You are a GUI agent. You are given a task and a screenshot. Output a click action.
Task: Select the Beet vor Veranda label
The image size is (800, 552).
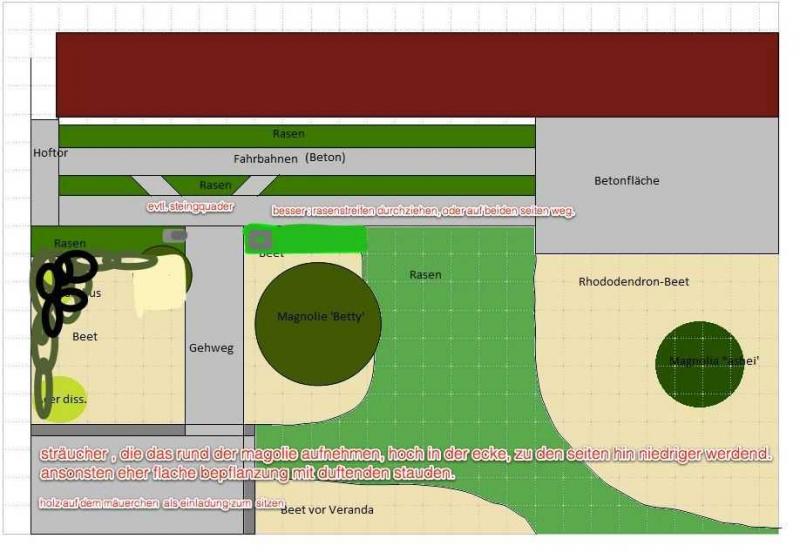pyautogui.click(x=327, y=510)
